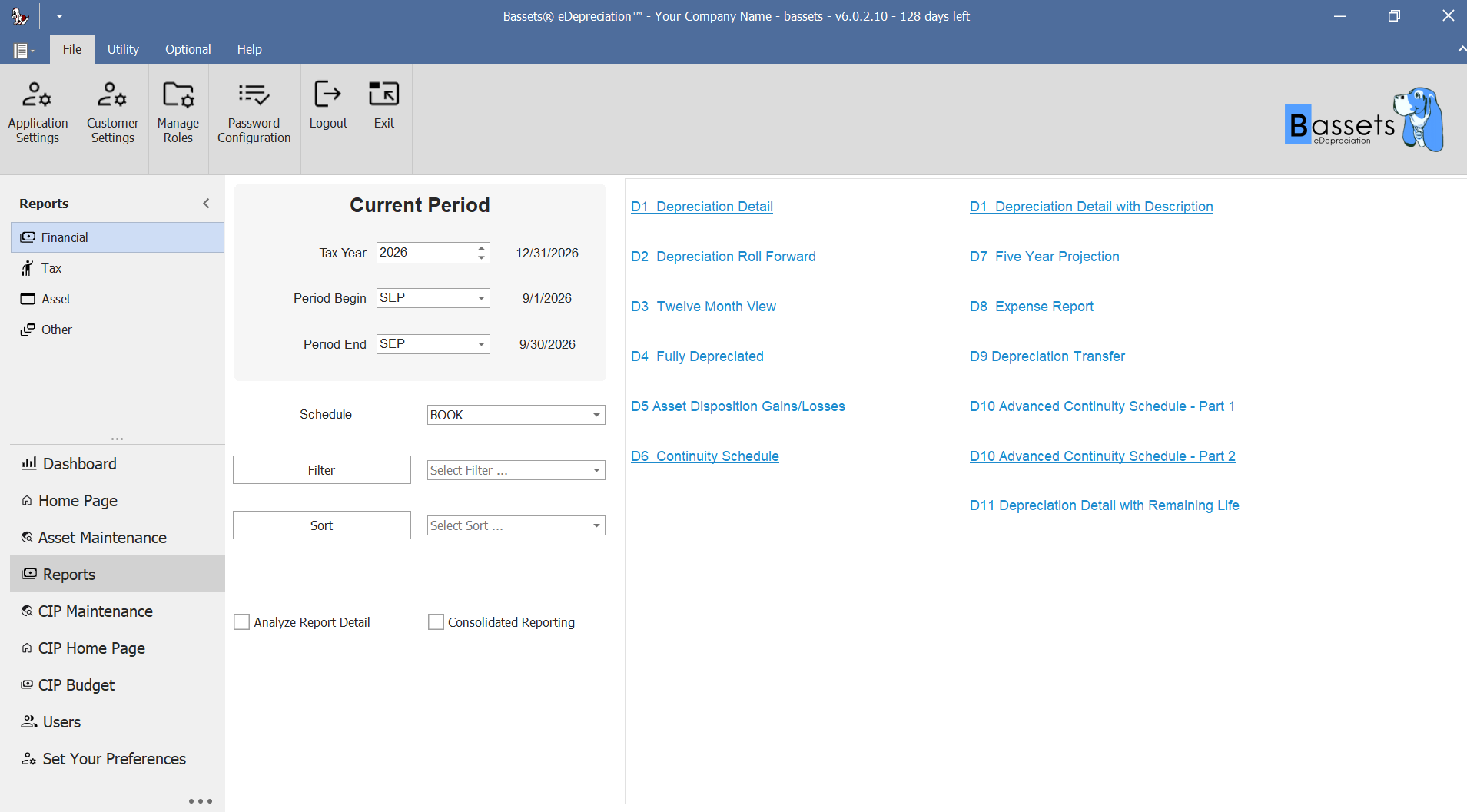
Task: Select Asset reports category
Action: [118, 299]
